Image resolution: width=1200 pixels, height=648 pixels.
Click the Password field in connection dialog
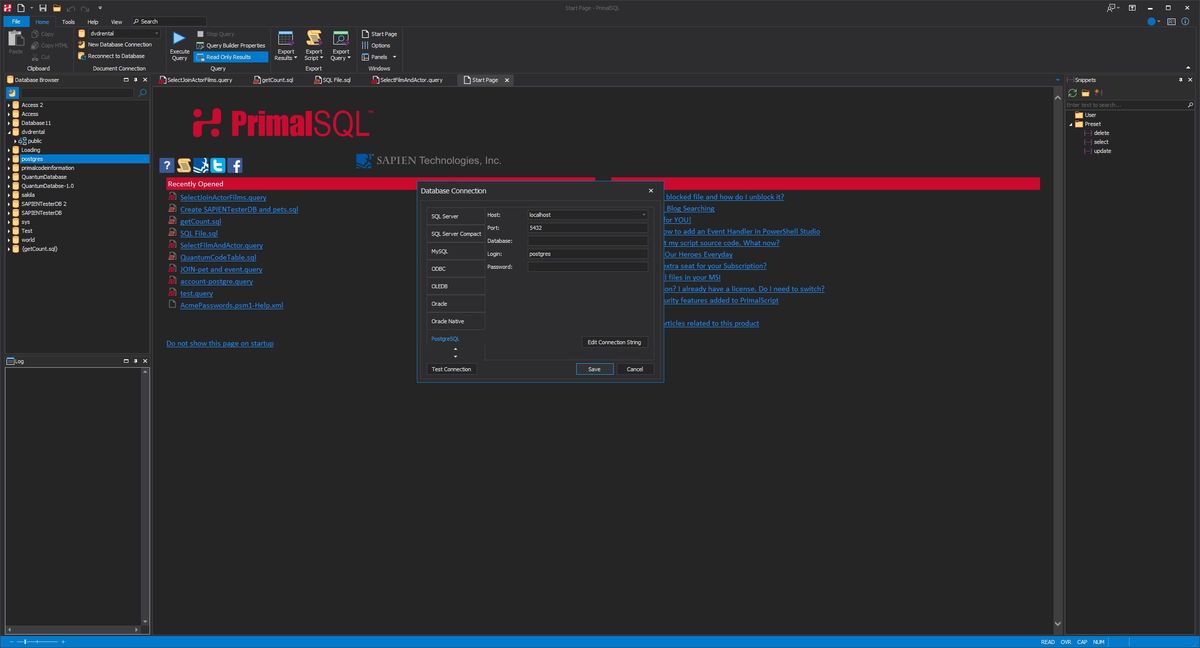click(587, 267)
